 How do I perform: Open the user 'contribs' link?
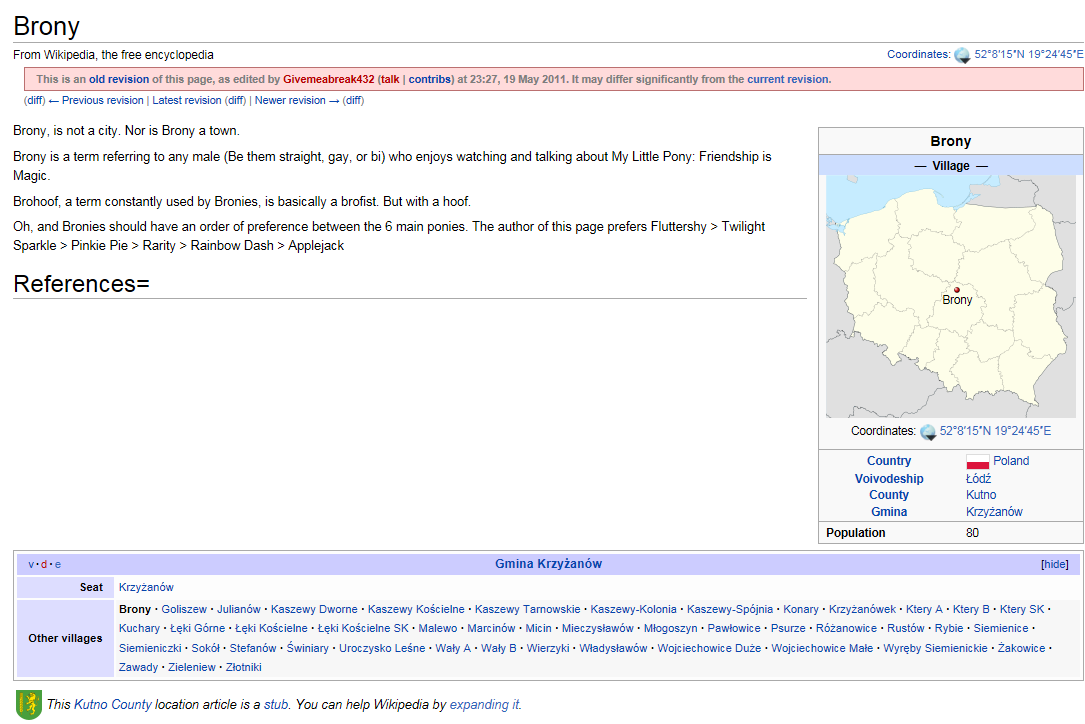pos(429,79)
